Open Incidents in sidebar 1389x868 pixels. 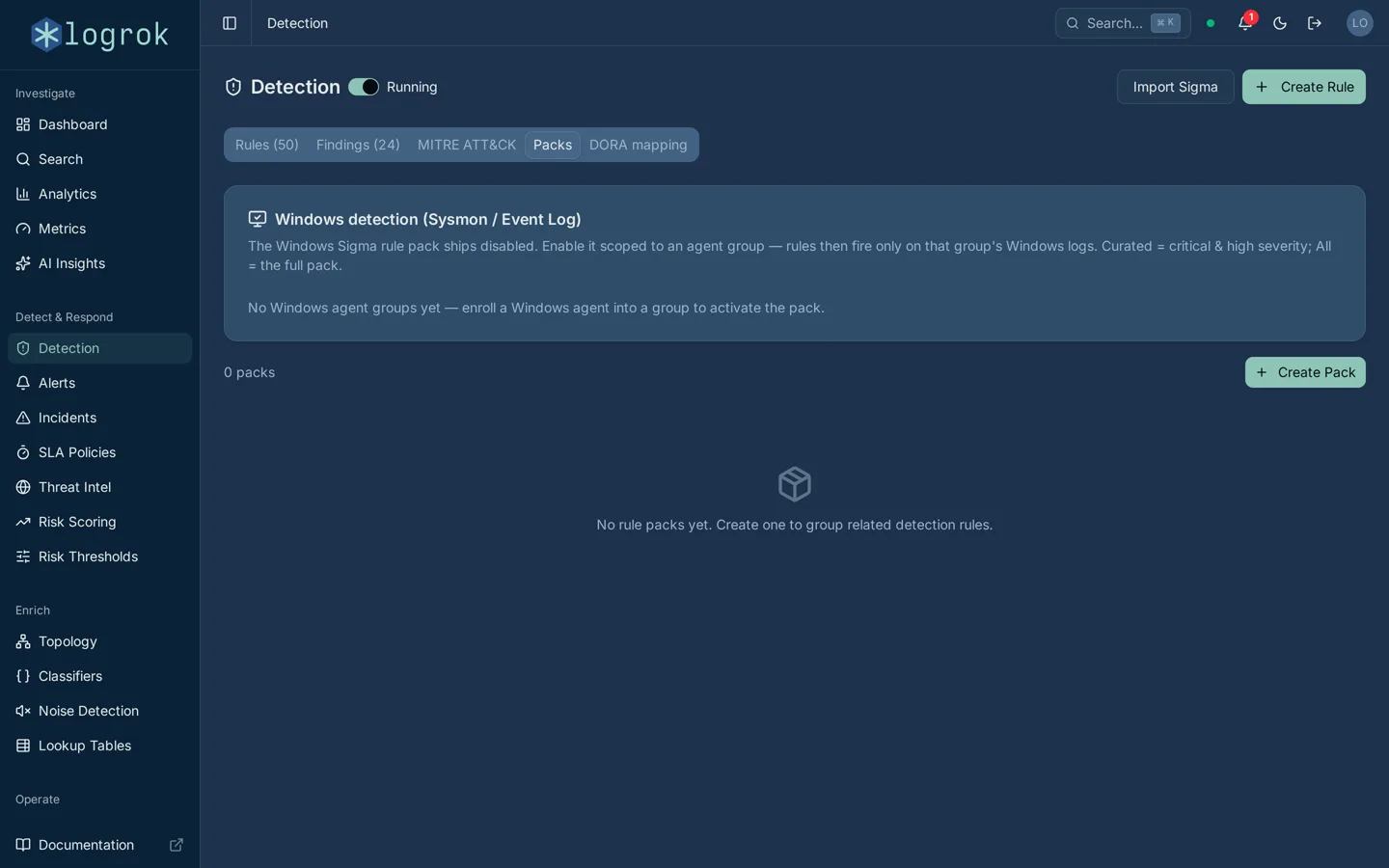click(99, 418)
